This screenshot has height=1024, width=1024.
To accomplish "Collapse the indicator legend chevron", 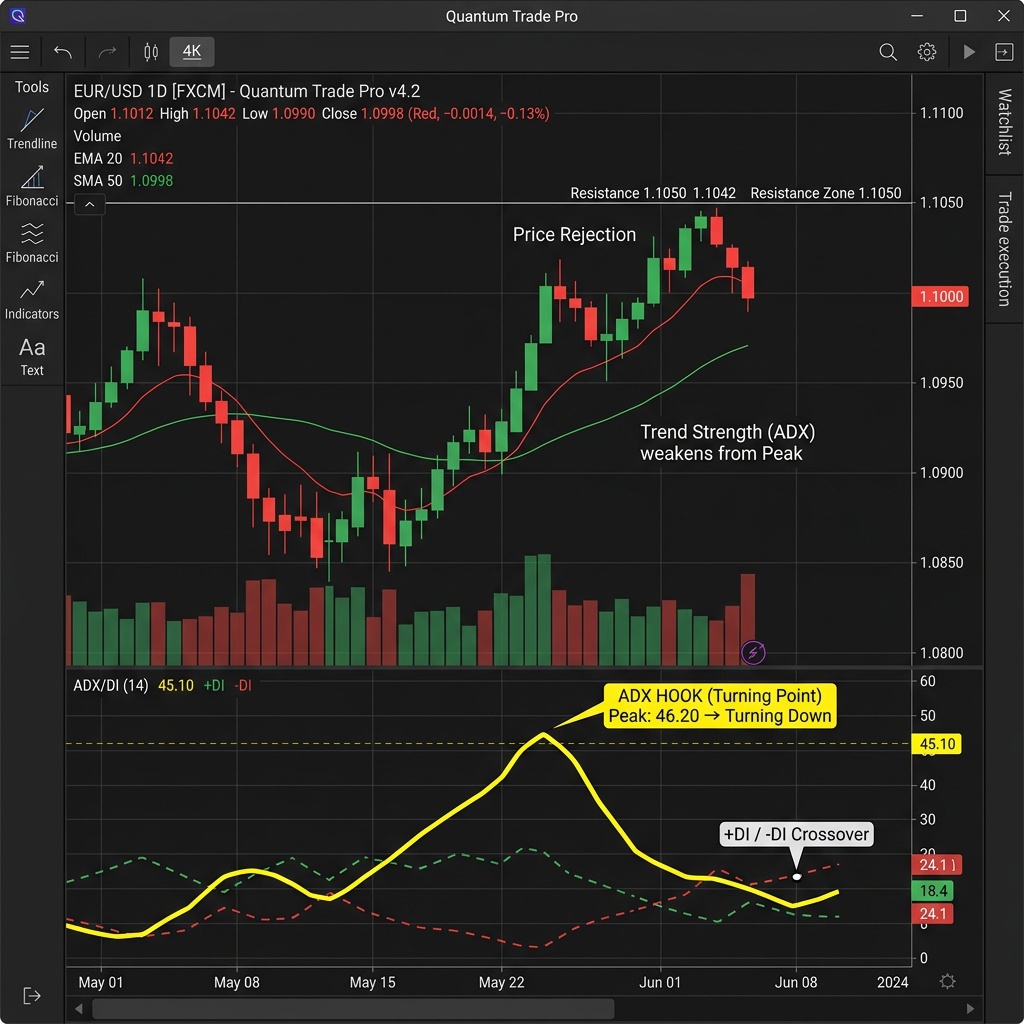I will [x=90, y=204].
